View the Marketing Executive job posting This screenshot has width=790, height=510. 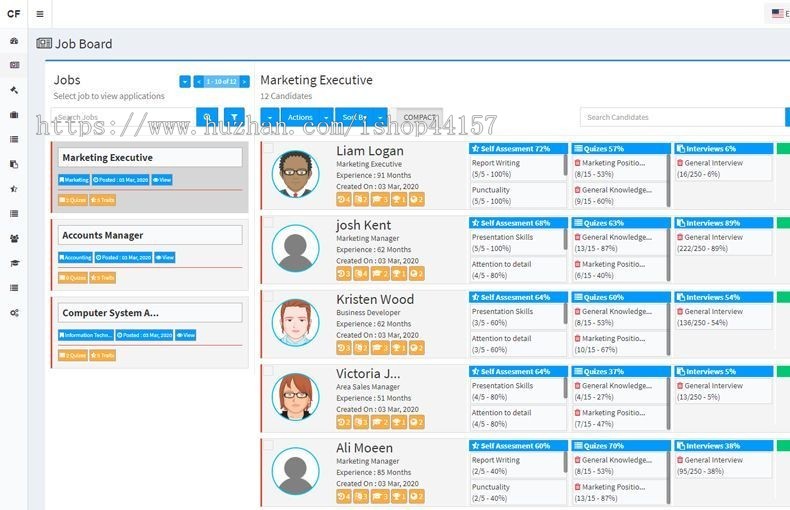[162, 179]
